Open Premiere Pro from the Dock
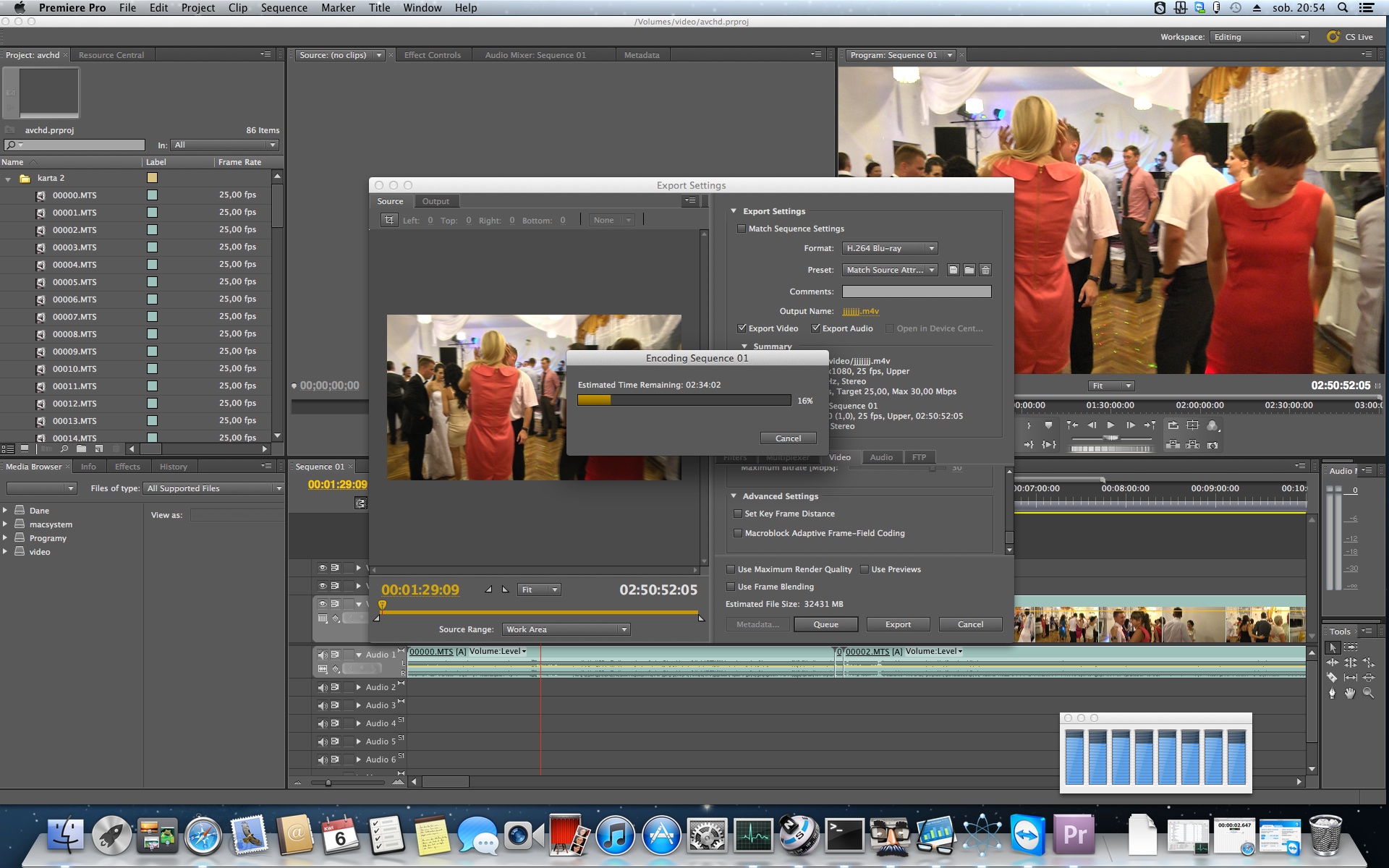Screen dimensions: 1389x868 click(x=1074, y=834)
